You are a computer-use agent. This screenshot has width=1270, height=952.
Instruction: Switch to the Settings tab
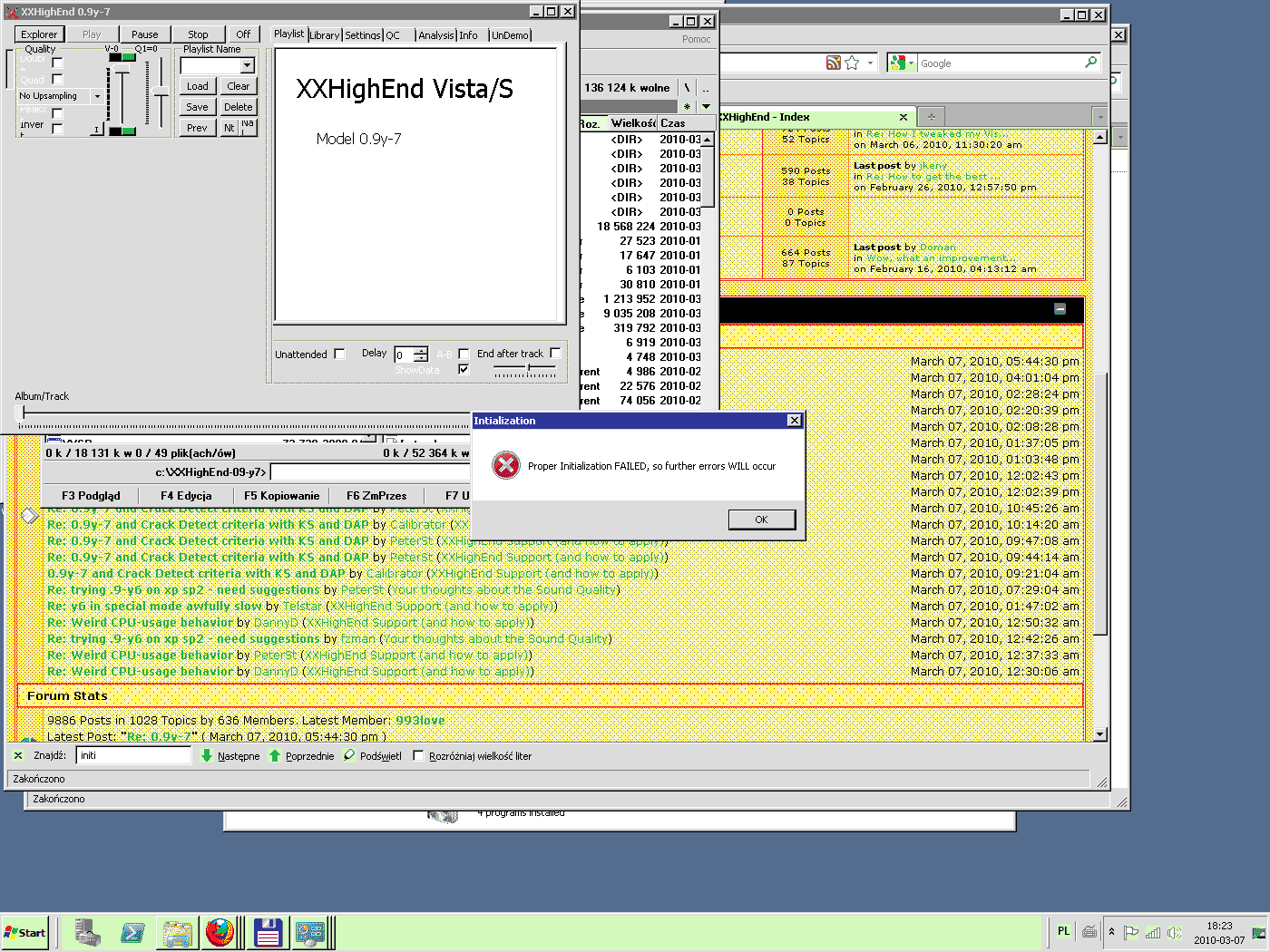363,35
